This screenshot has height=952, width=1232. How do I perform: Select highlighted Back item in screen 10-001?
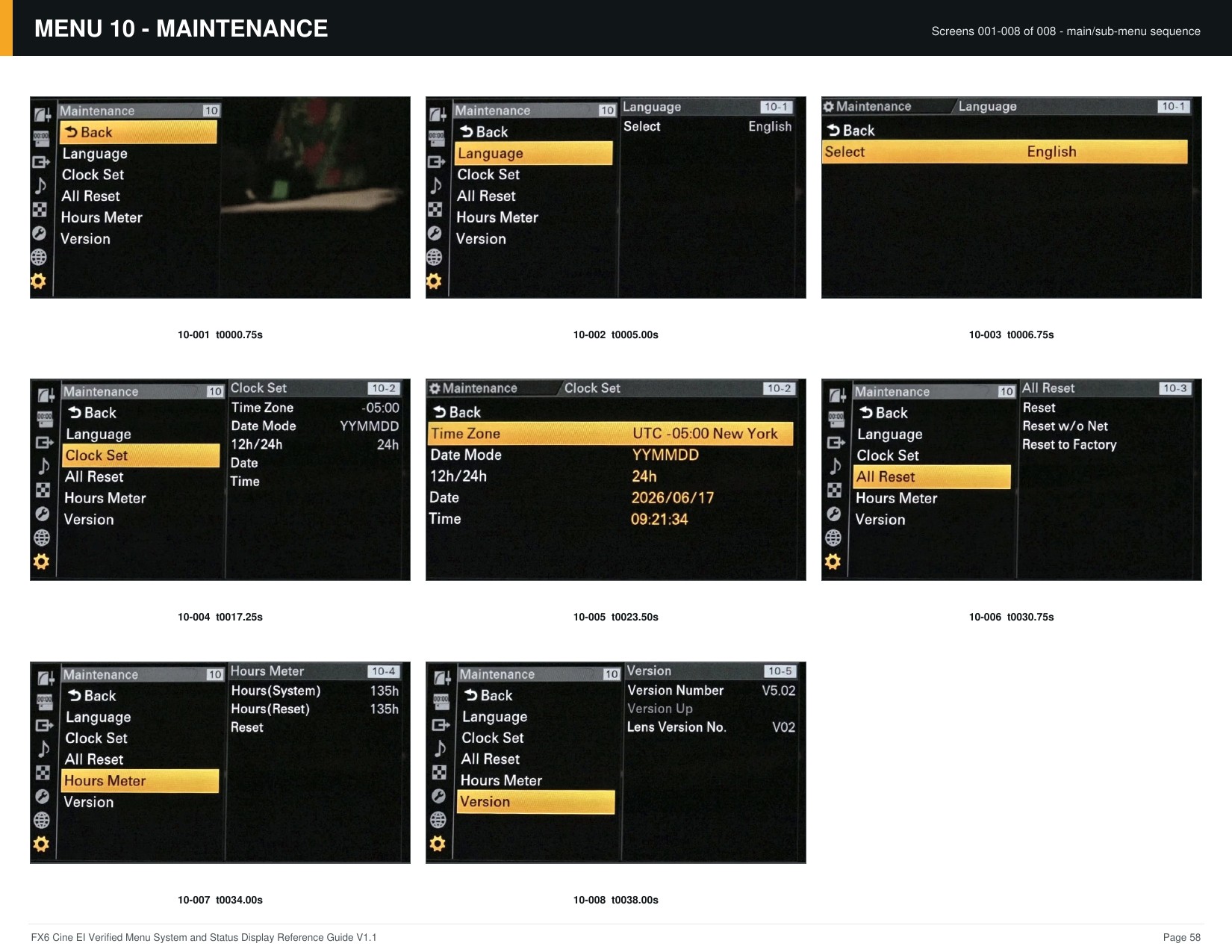click(139, 132)
